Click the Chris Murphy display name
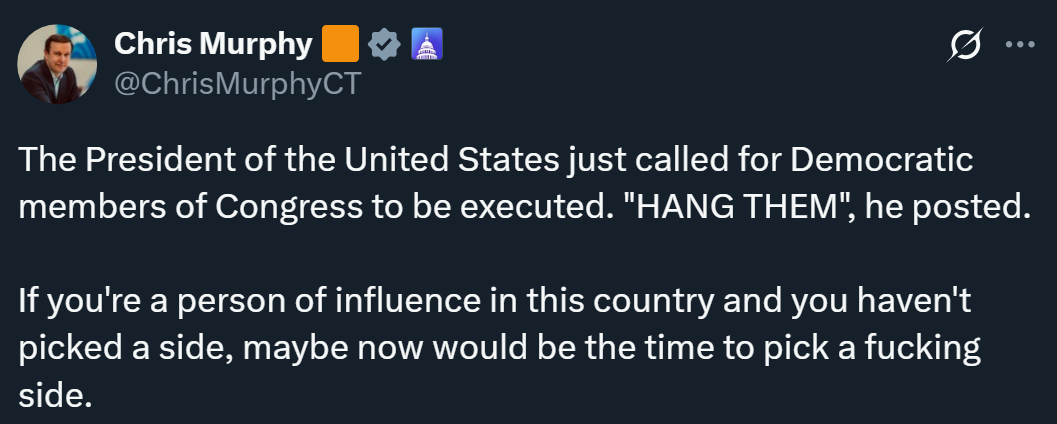 (214, 44)
